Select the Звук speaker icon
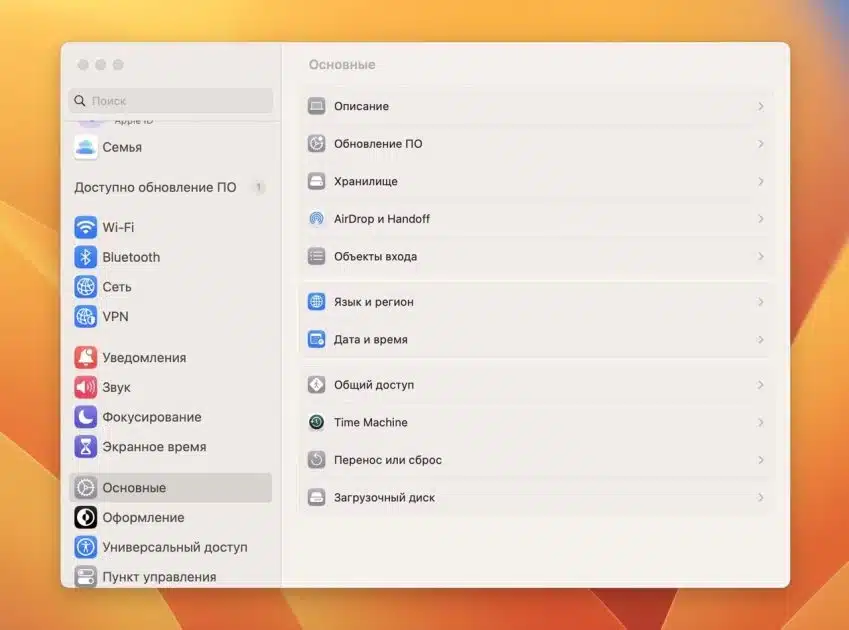Screen dimensions: 849x630 point(85,387)
